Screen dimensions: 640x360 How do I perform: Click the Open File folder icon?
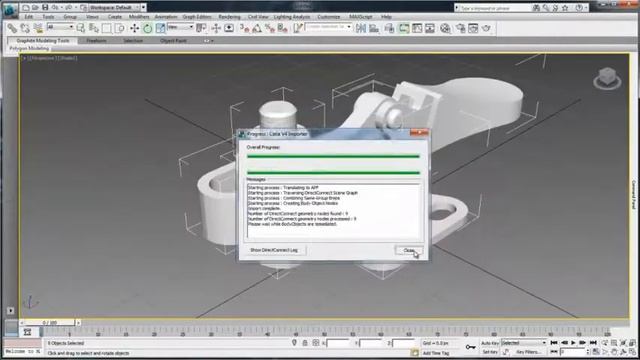click(x=35, y=7)
